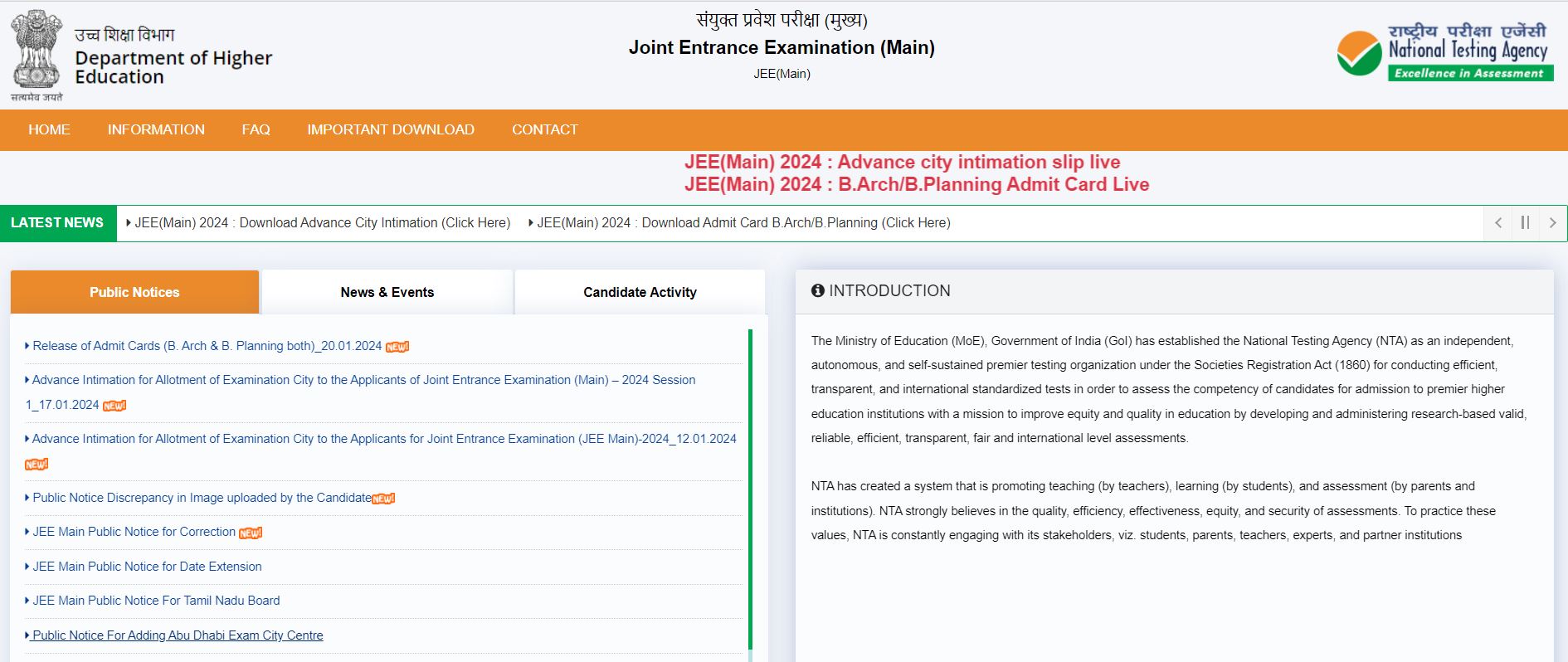Click the LATEST NEWS label

pos(57,223)
